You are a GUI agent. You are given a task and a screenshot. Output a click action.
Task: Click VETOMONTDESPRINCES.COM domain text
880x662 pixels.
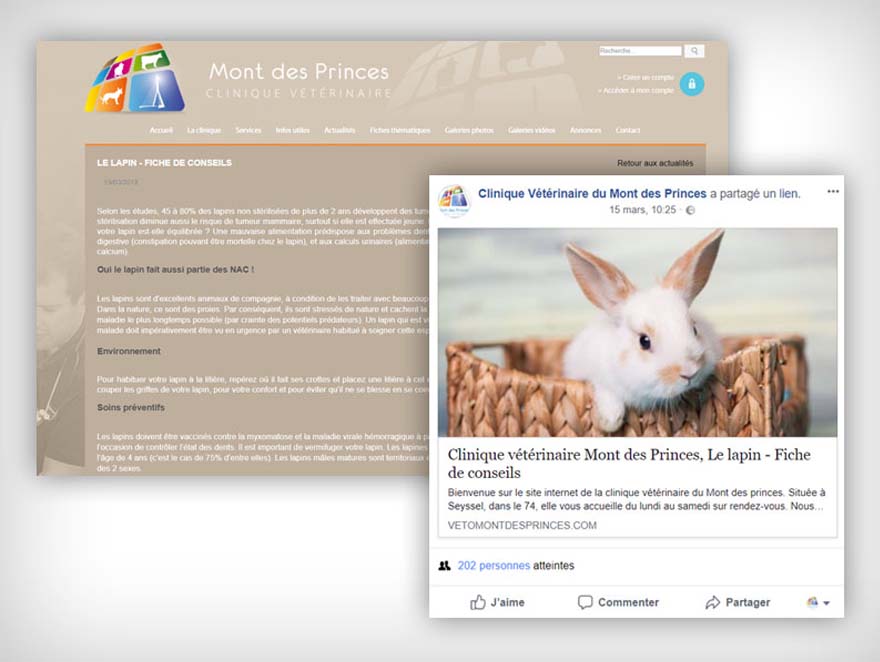click(522, 526)
